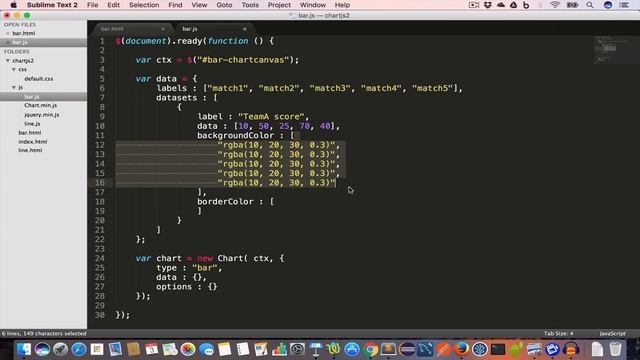Open jquery.min.js in sidebar
Screen dimensions: 640x360
41,115
